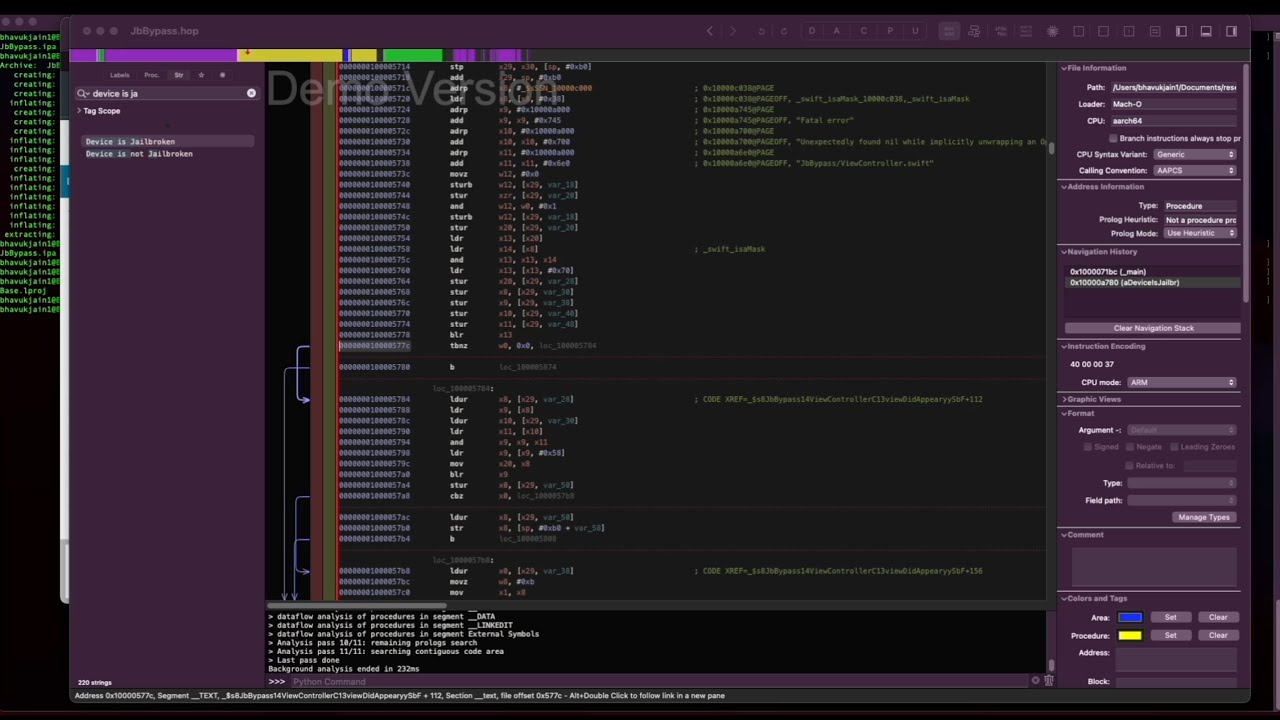This screenshot has height=720, width=1280.
Task: Mark as Undefined with the U button
Action: pyautogui.click(x=915, y=31)
